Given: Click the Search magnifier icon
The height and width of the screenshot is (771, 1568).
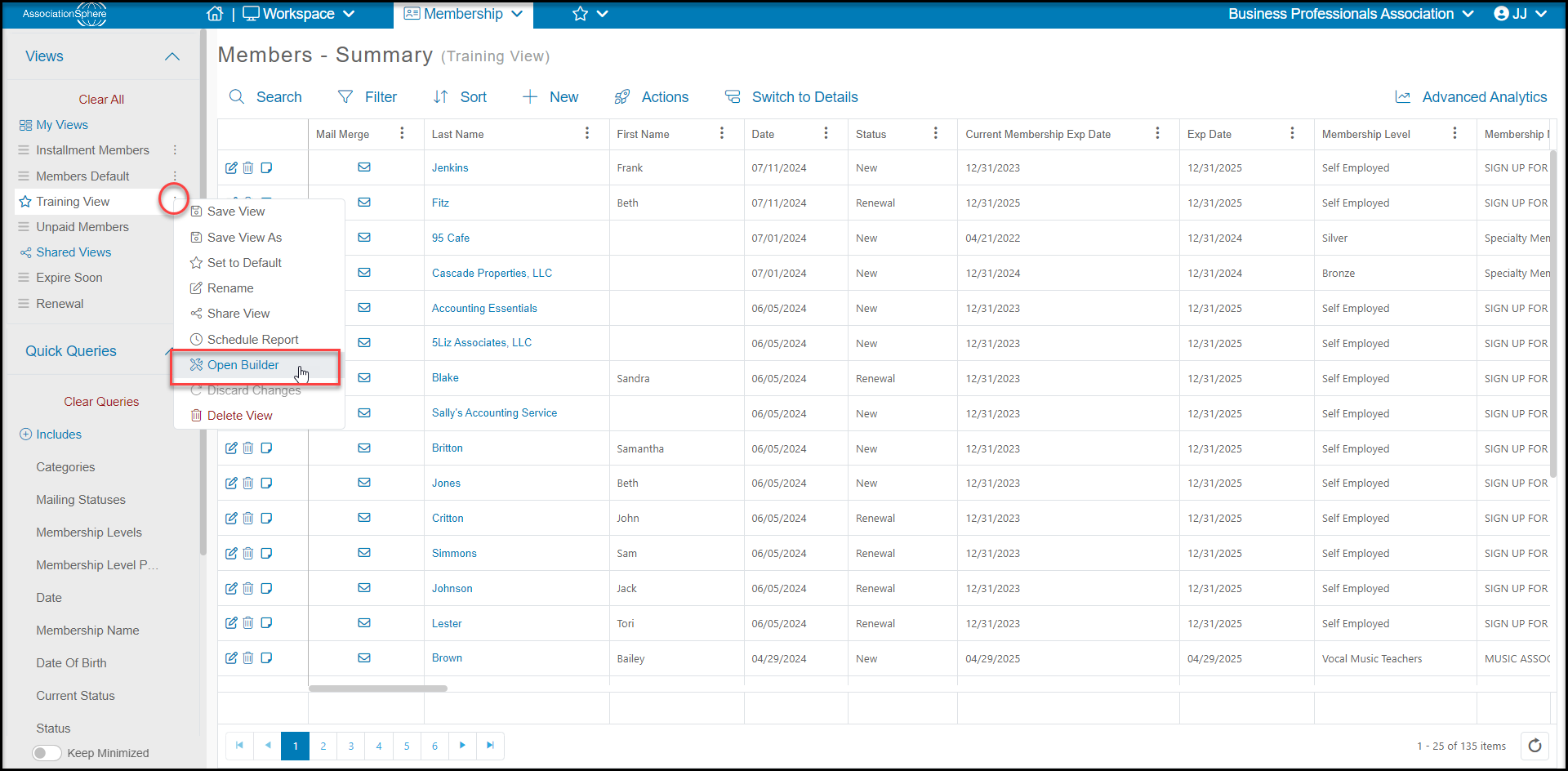Looking at the screenshot, I should (x=237, y=97).
